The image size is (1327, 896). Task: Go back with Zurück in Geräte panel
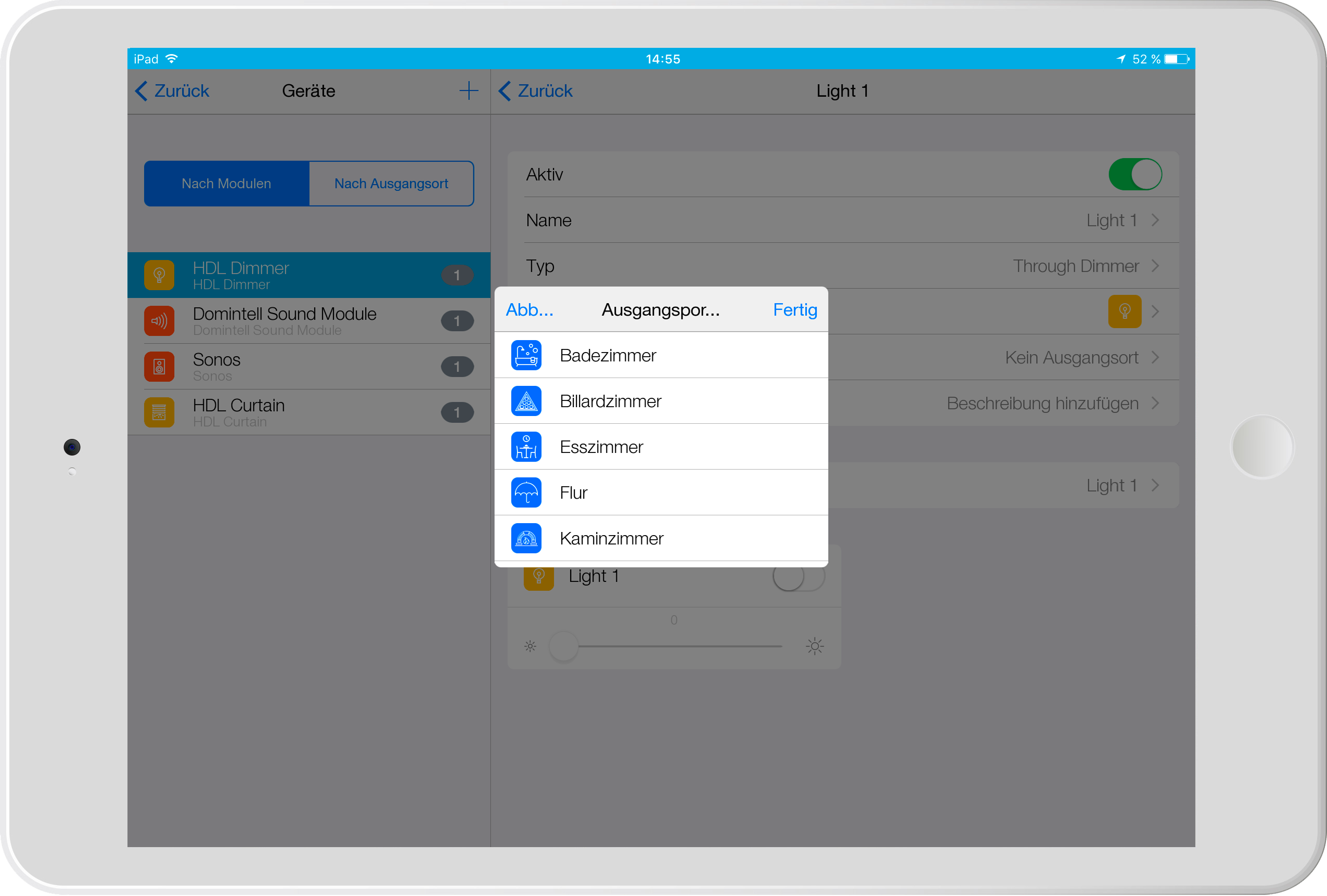pos(172,90)
